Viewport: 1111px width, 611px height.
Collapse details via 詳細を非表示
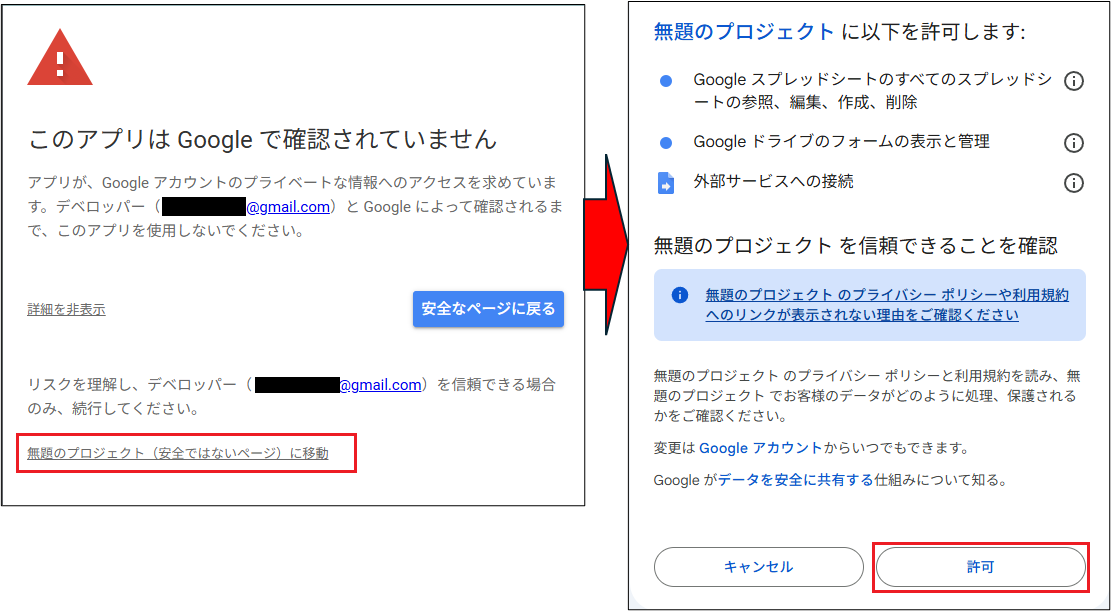[66, 310]
